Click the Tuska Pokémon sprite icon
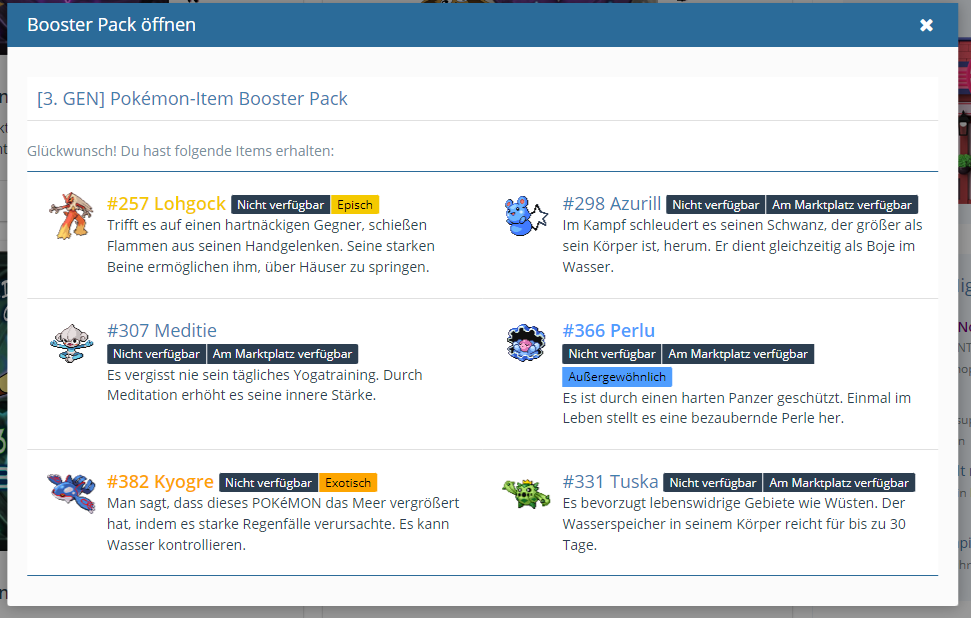Viewport: 971px width, 618px height. (x=526, y=493)
